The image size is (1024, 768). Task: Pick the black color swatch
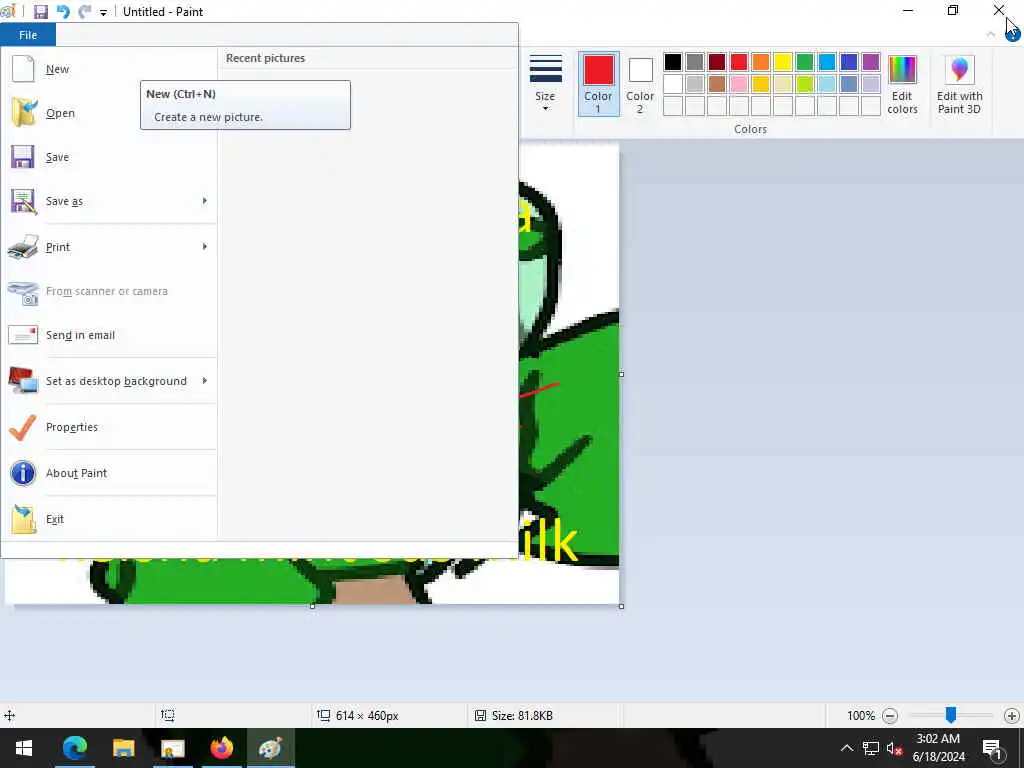pyautogui.click(x=673, y=62)
